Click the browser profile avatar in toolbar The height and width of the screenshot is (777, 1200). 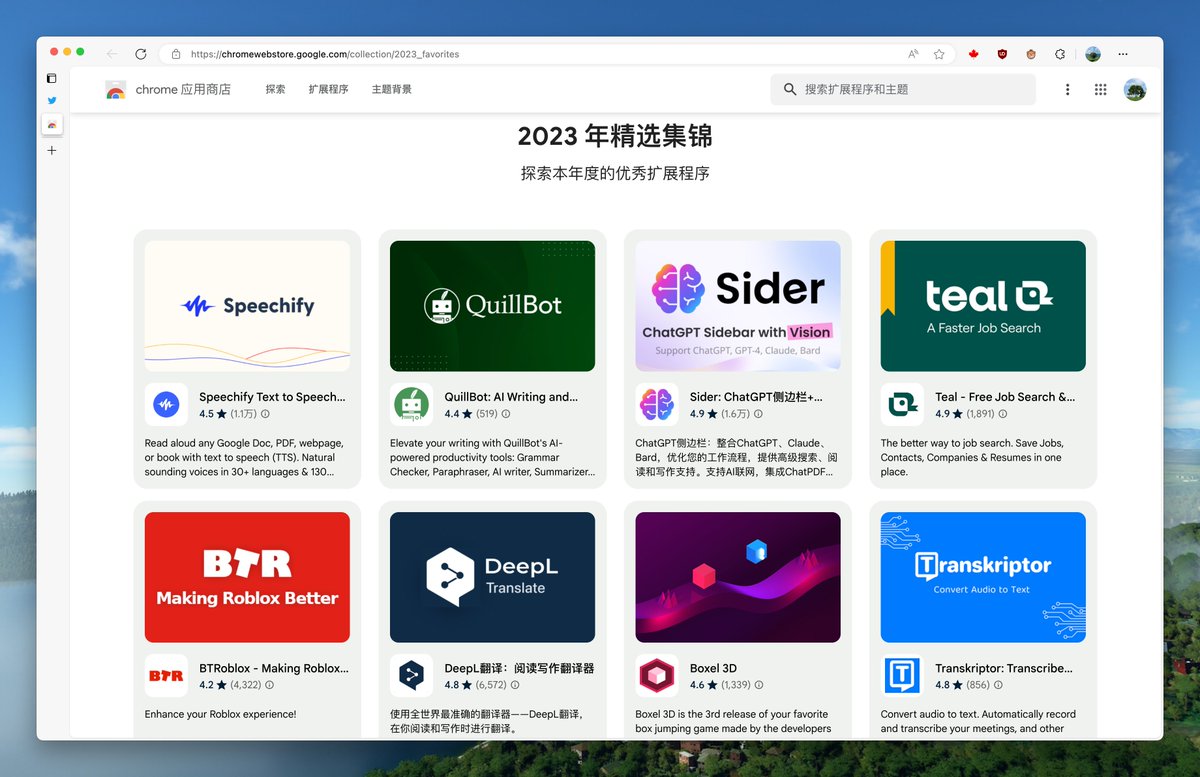(x=1093, y=54)
